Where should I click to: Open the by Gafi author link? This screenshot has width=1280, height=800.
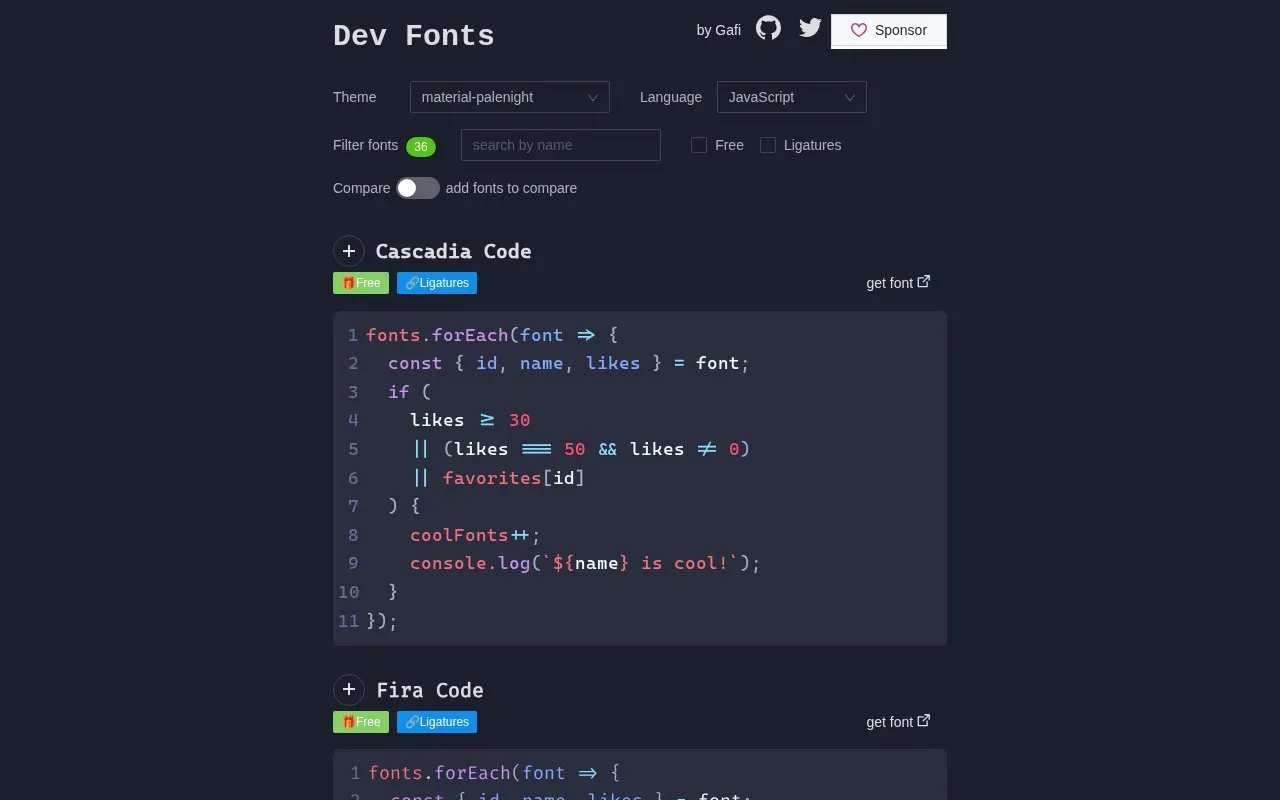[719, 30]
